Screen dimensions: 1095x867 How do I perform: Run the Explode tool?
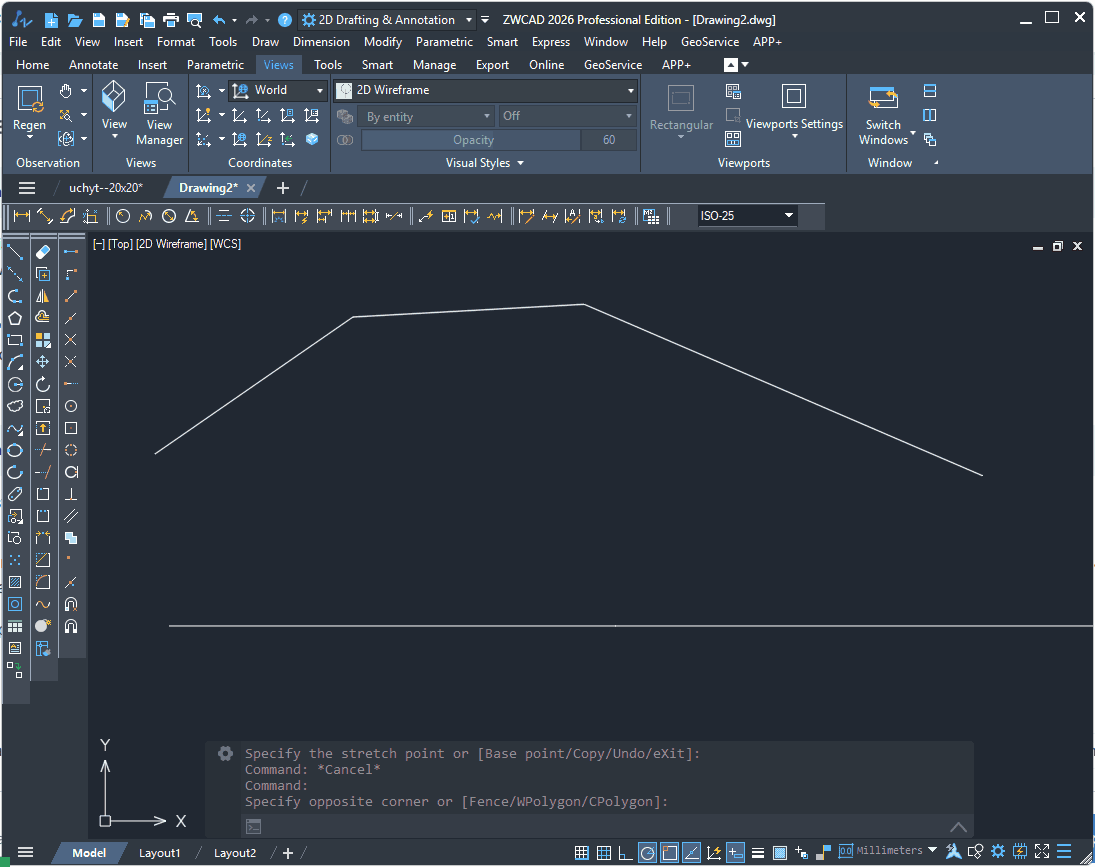(x=43, y=626)
